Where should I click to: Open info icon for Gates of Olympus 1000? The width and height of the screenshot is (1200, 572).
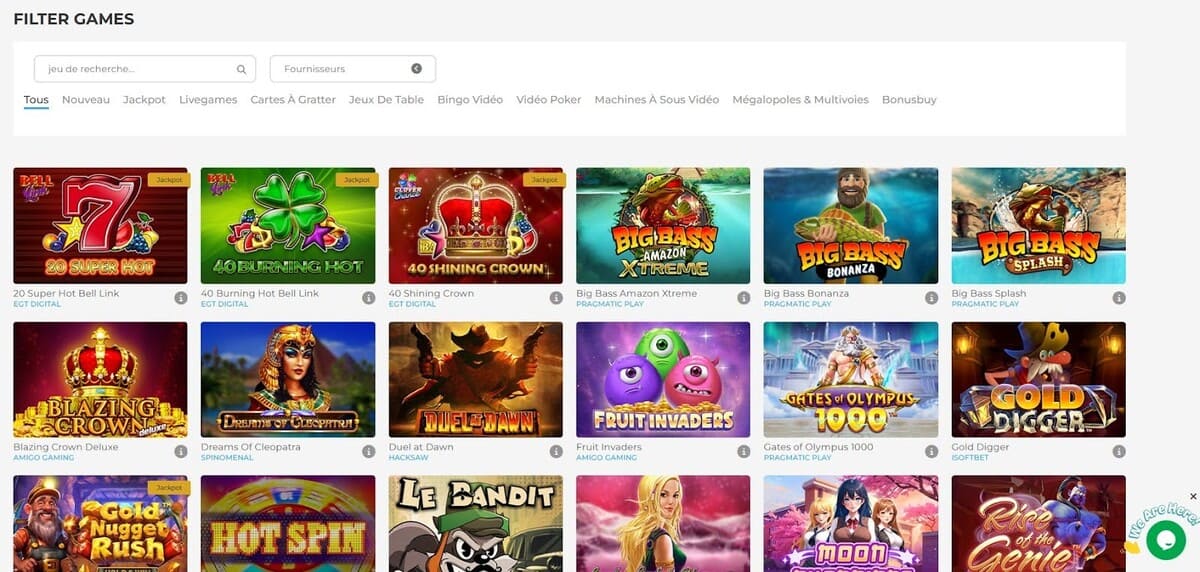931,452
